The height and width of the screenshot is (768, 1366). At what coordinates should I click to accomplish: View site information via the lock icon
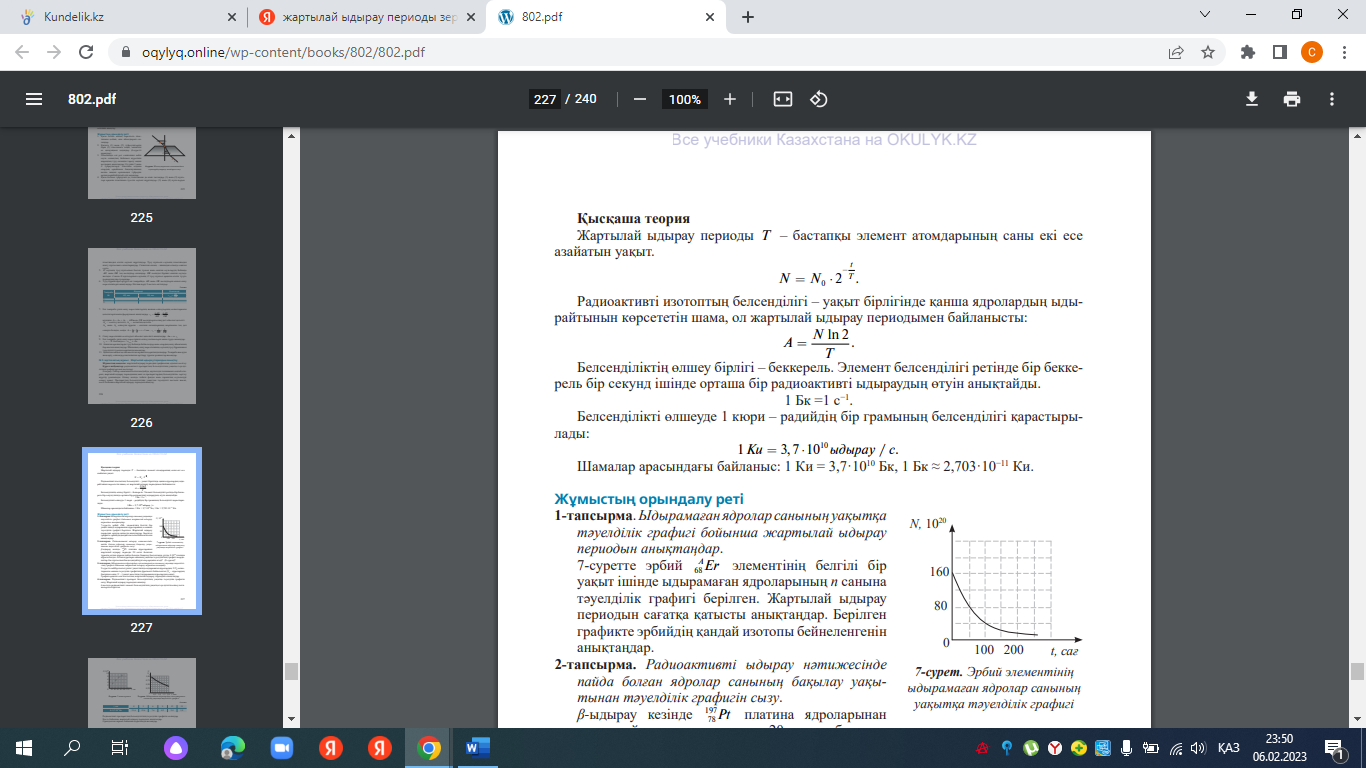point(126,52)
